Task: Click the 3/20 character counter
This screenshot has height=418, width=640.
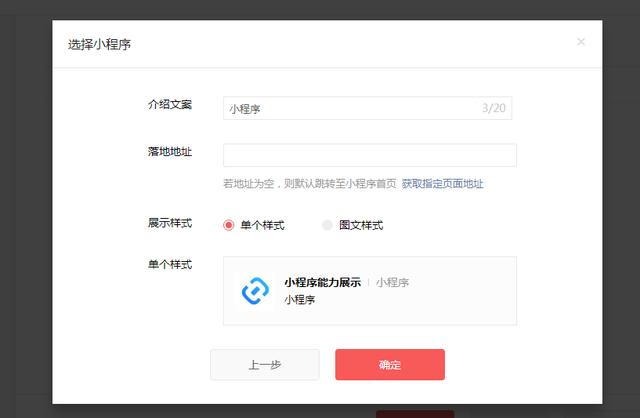Action: (x=493, y=108)
